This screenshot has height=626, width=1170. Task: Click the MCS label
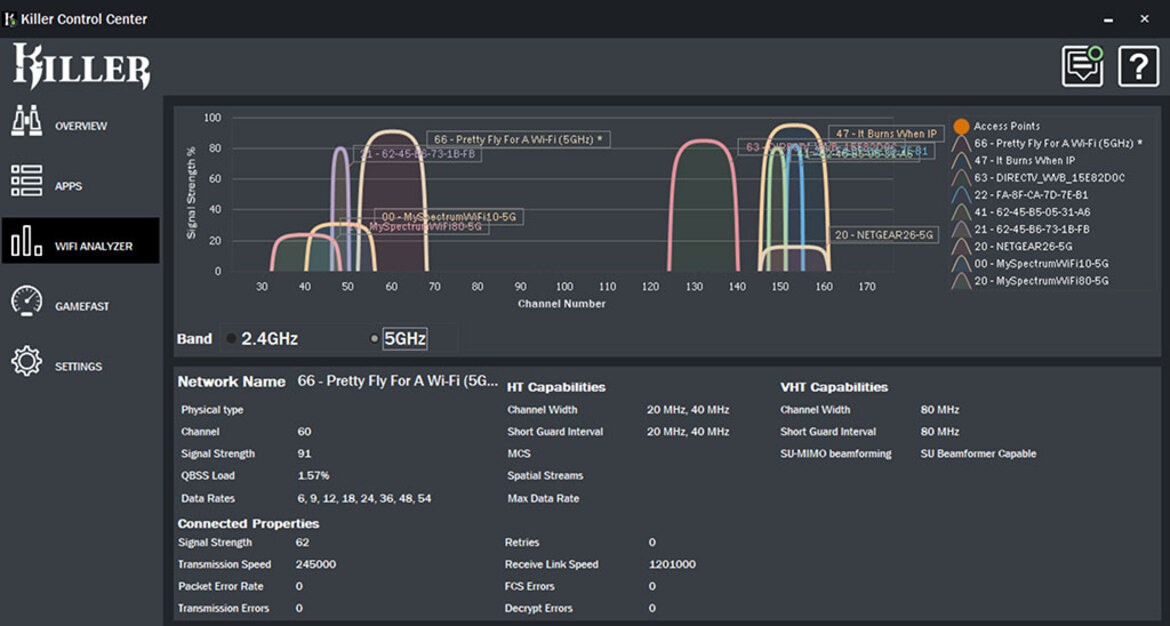pyautogui.click(x=519, y=454)
